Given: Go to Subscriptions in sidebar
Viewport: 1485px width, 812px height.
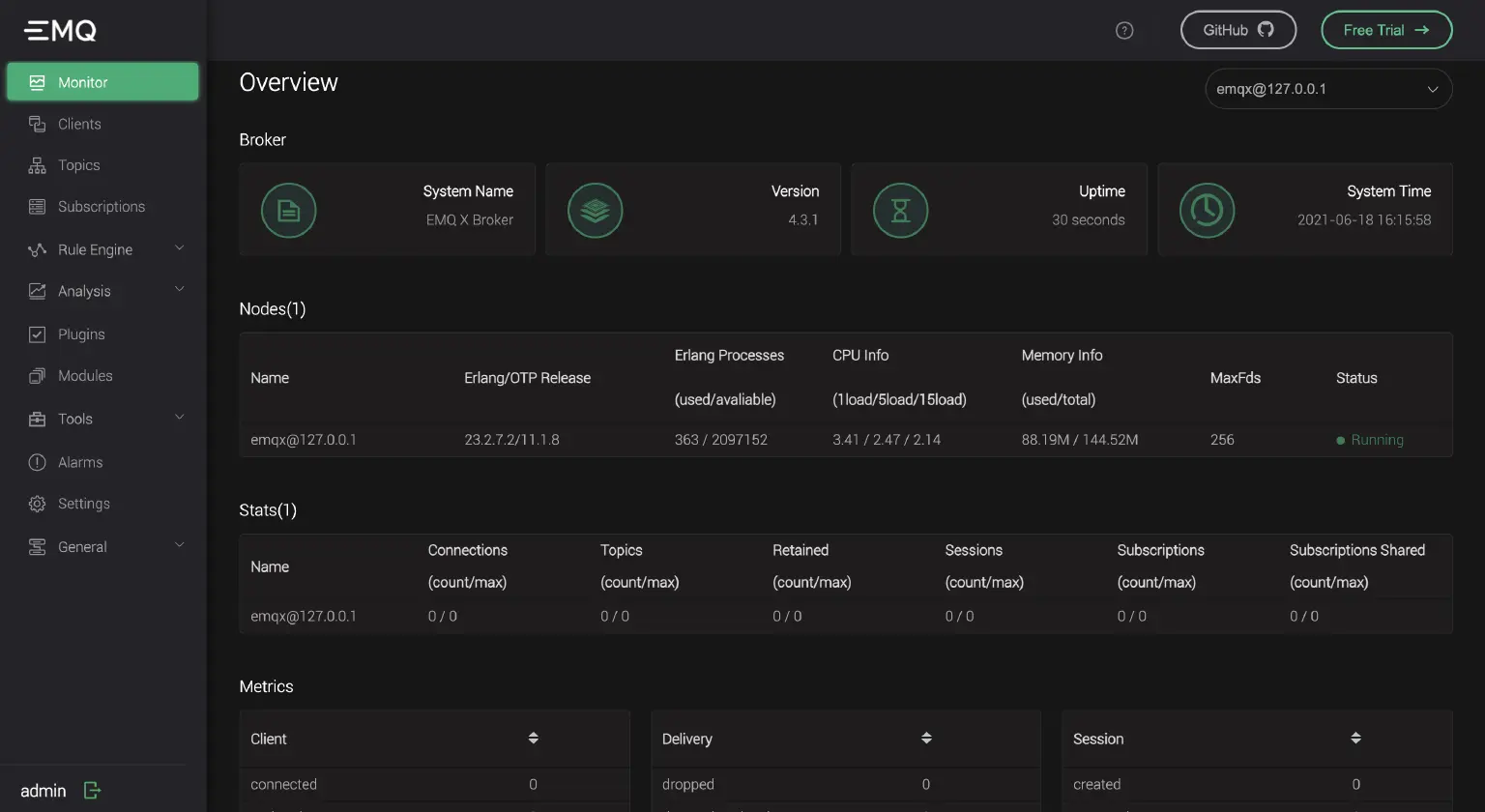Looking at the screenshot, I should point(101,207).
